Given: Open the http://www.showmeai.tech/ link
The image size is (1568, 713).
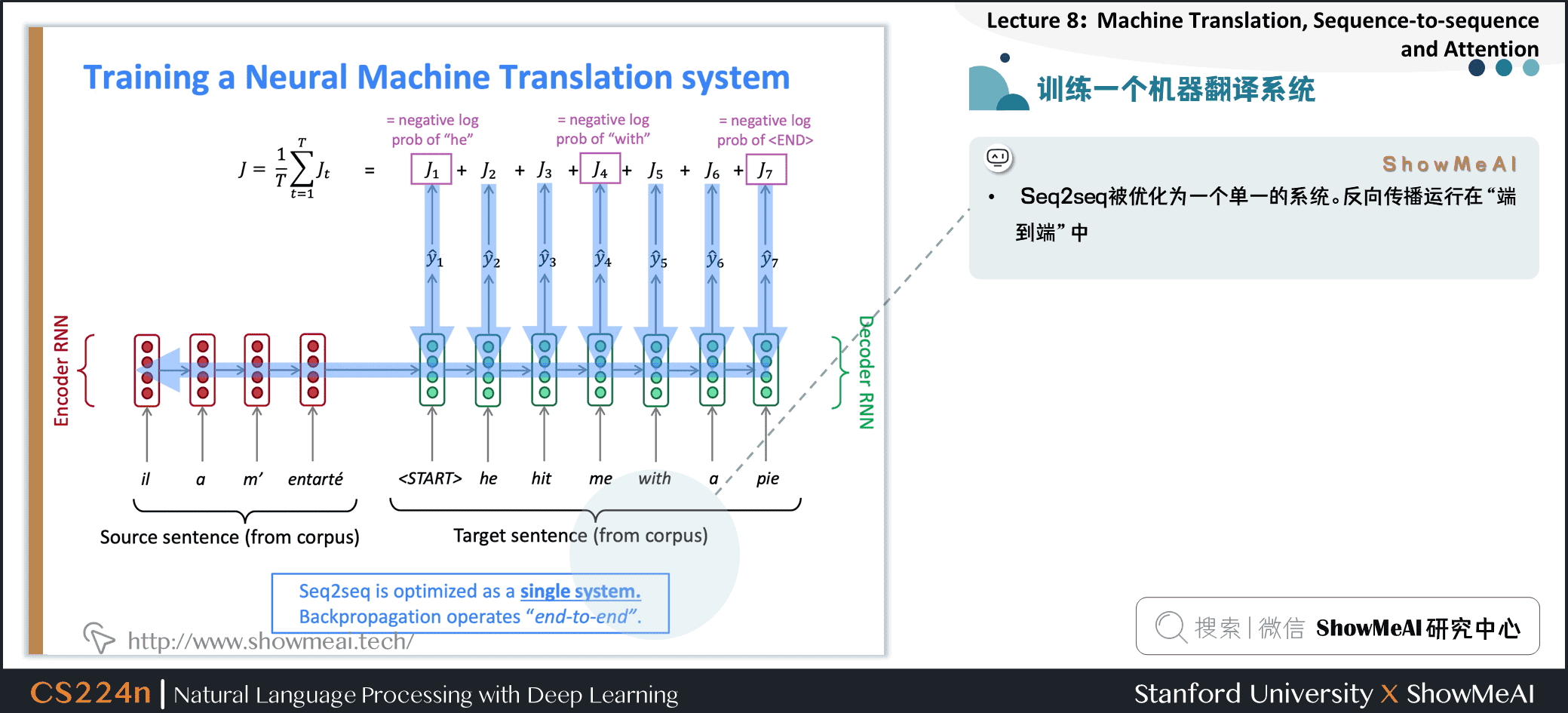Looking at the screenshot, I should coord(271,641).
